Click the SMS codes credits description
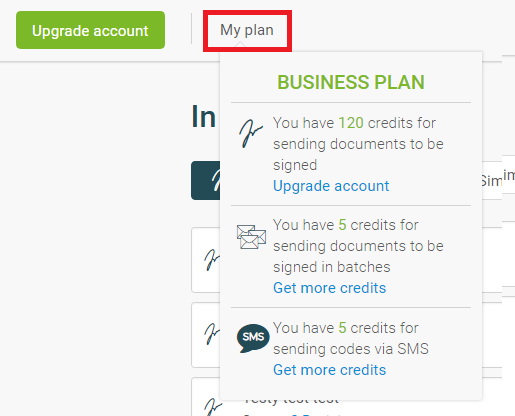Viewport: 515px width, 416px height. (x=351, y=338)
